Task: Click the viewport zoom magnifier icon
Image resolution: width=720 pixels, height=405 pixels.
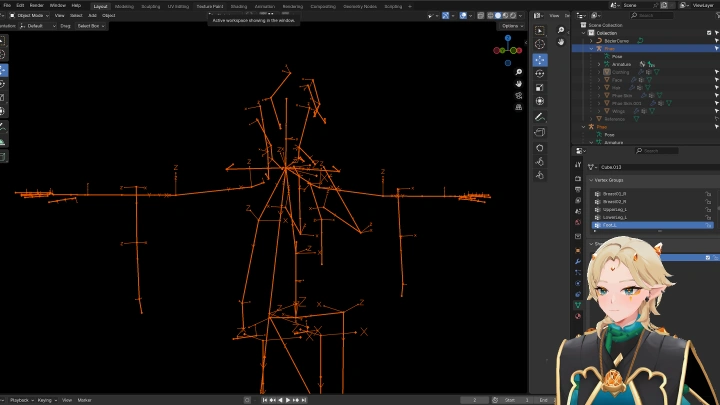Action: (518, 72)
